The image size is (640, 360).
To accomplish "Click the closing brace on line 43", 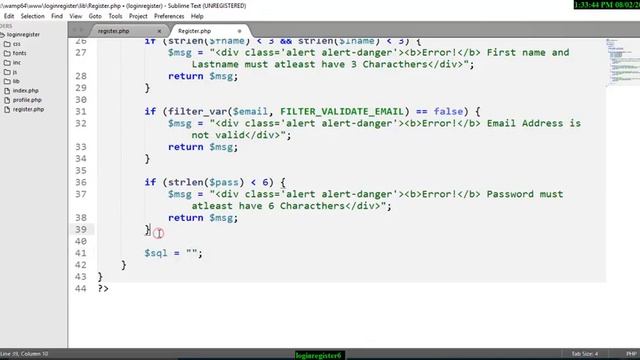I will (x=100, y=277).
